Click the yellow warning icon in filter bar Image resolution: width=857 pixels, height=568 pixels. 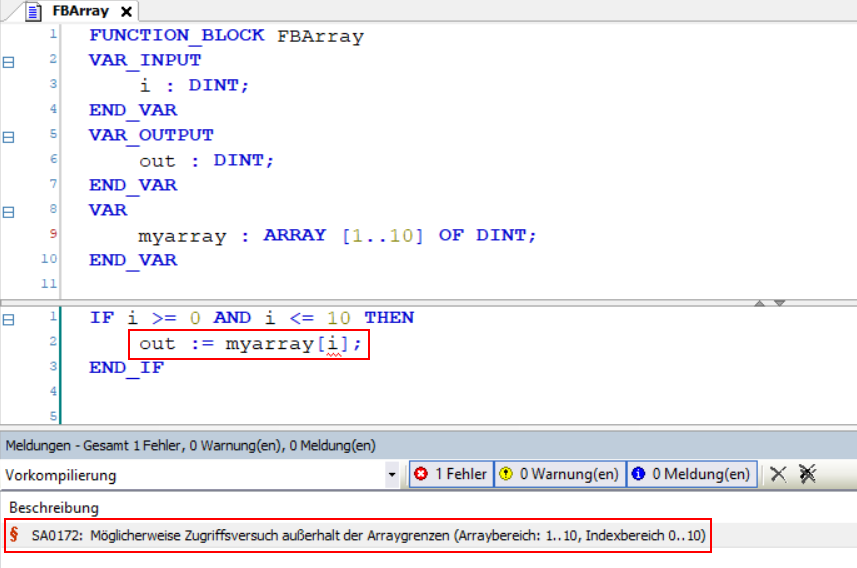[506, 474]
